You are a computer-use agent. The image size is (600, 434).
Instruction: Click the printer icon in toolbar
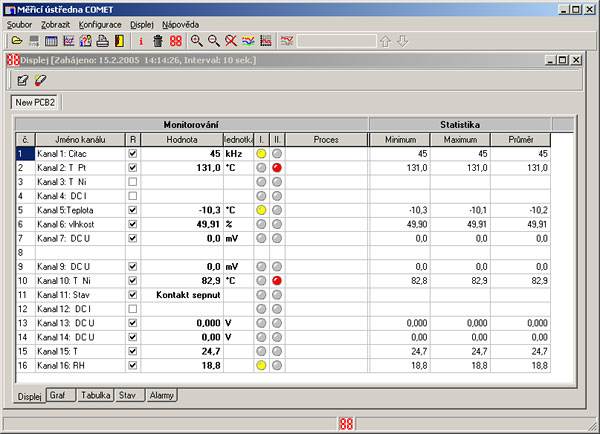click(102, 41)
